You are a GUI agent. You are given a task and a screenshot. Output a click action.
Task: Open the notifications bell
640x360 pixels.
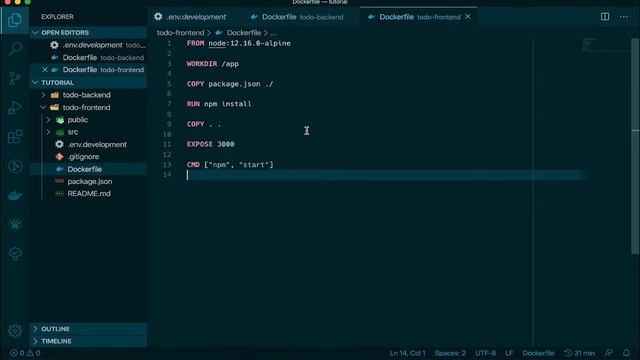tap(626, 353)
